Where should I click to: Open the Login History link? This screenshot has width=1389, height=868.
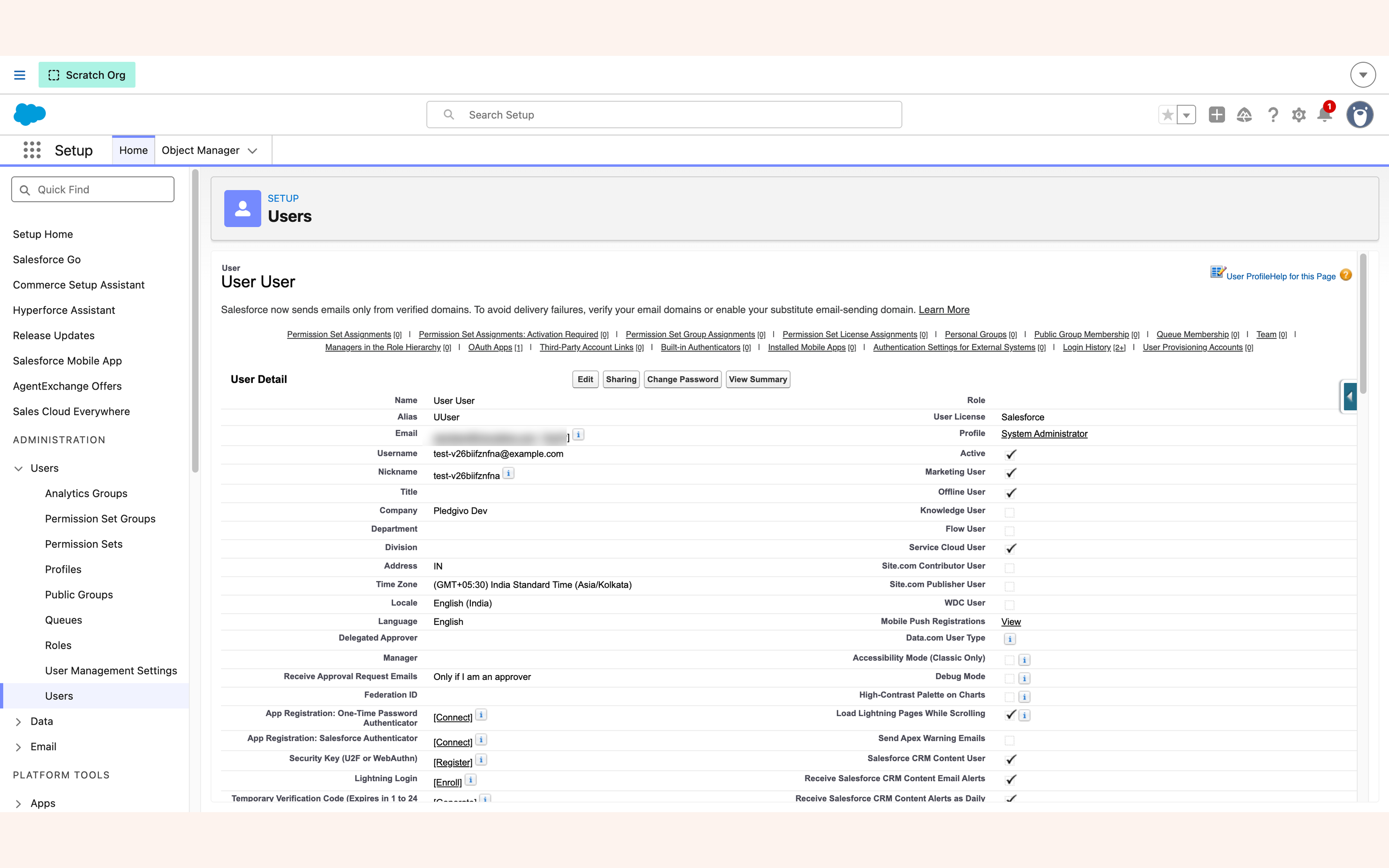[1087, 347]
